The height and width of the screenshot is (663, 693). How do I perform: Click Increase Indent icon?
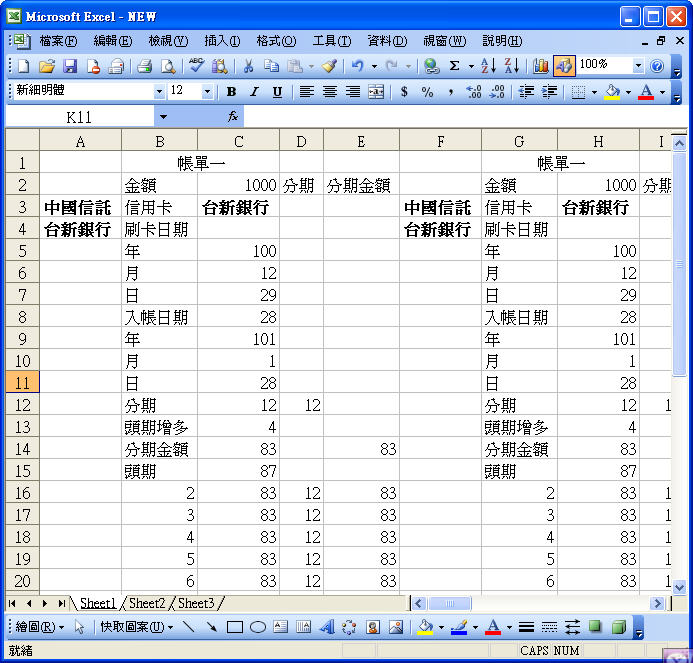coord(549,92)
